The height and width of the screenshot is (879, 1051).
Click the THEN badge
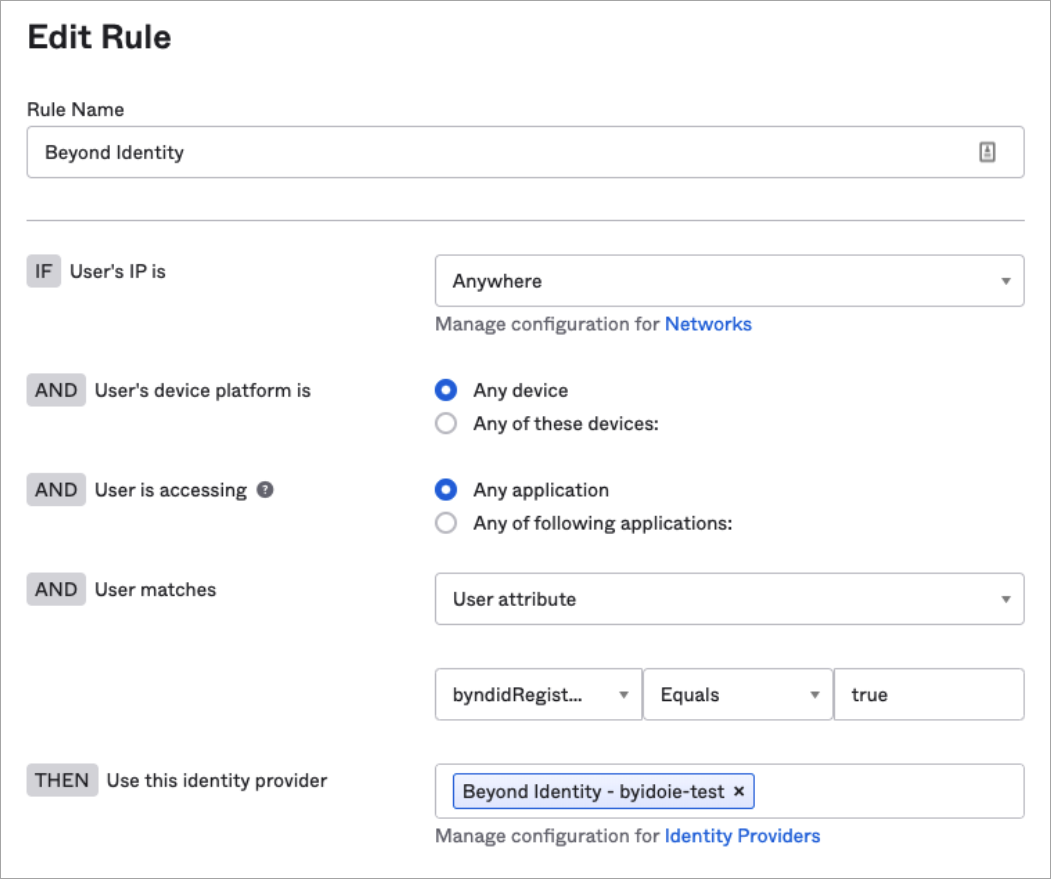tap(62, 780)
